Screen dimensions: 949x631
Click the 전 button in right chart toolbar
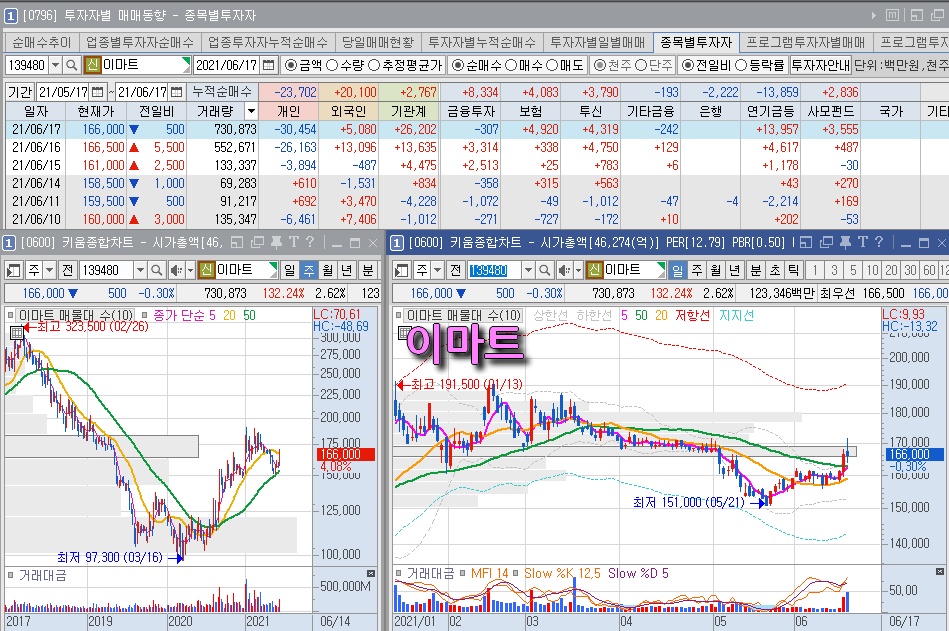(x=455, y=270)
